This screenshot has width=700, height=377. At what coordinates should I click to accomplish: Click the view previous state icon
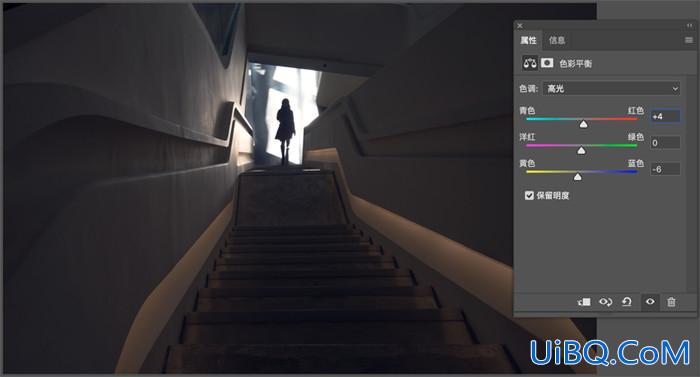[605, 302]
